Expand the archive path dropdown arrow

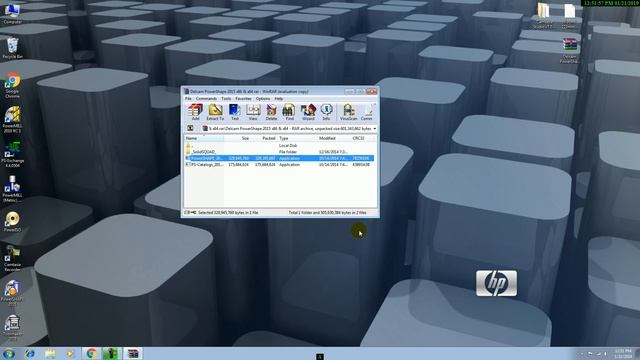[x=375, y=129]
